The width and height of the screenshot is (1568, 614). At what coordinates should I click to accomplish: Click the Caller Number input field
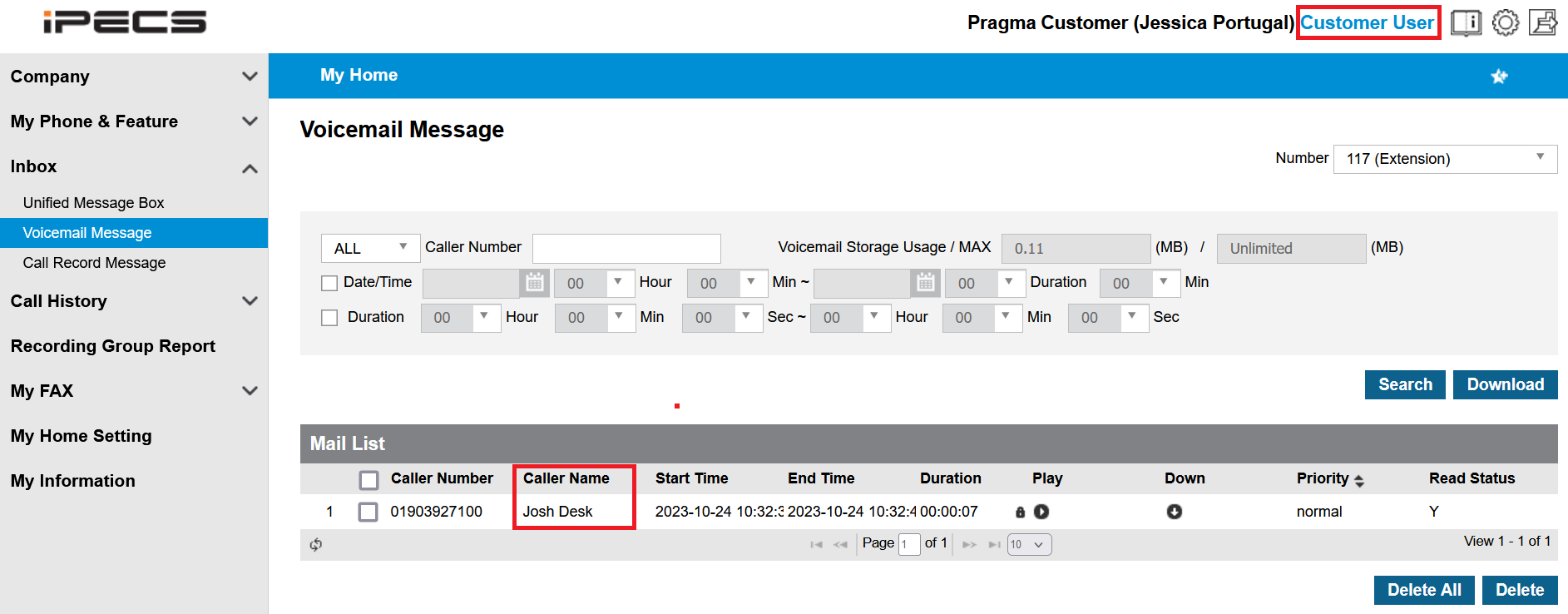[x=626, y=248]
